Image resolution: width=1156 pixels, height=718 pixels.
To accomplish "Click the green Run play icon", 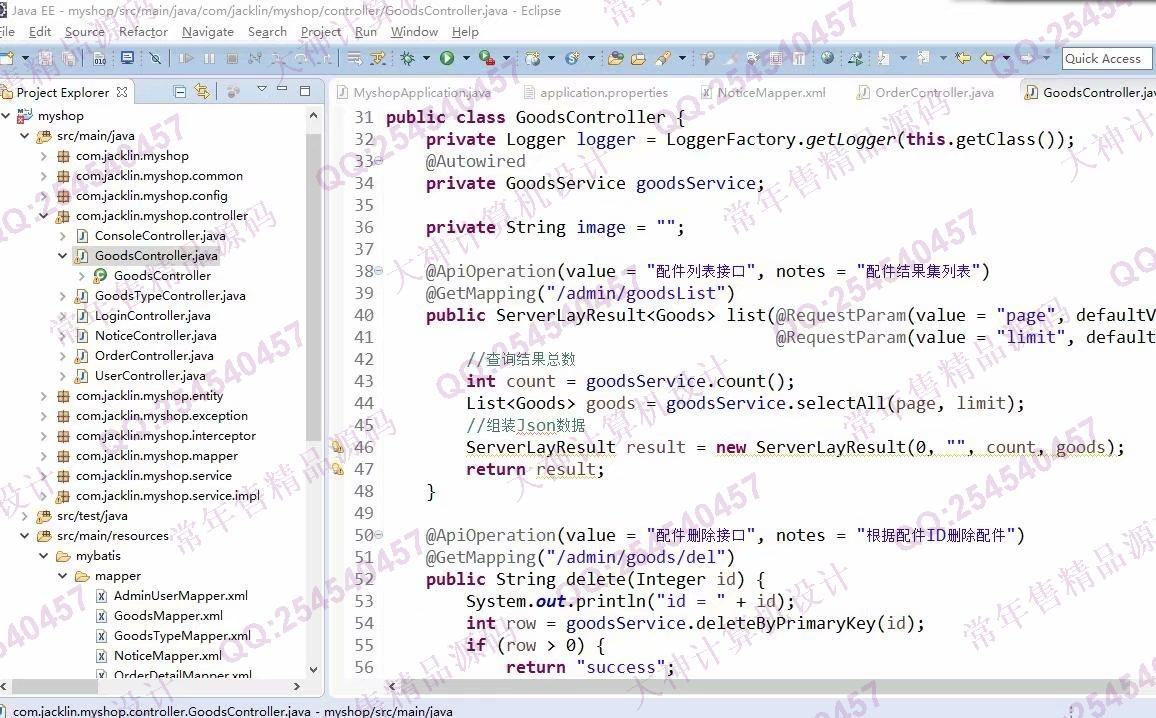I will [447, 58].
